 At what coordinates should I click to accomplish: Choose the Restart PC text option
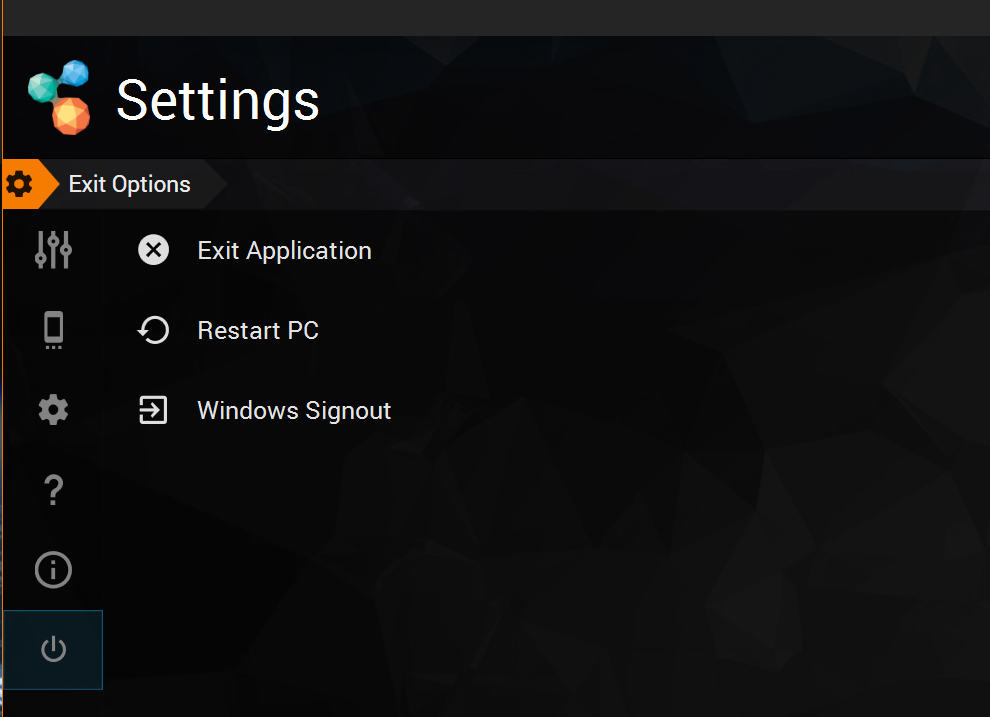tap(258, 330)
